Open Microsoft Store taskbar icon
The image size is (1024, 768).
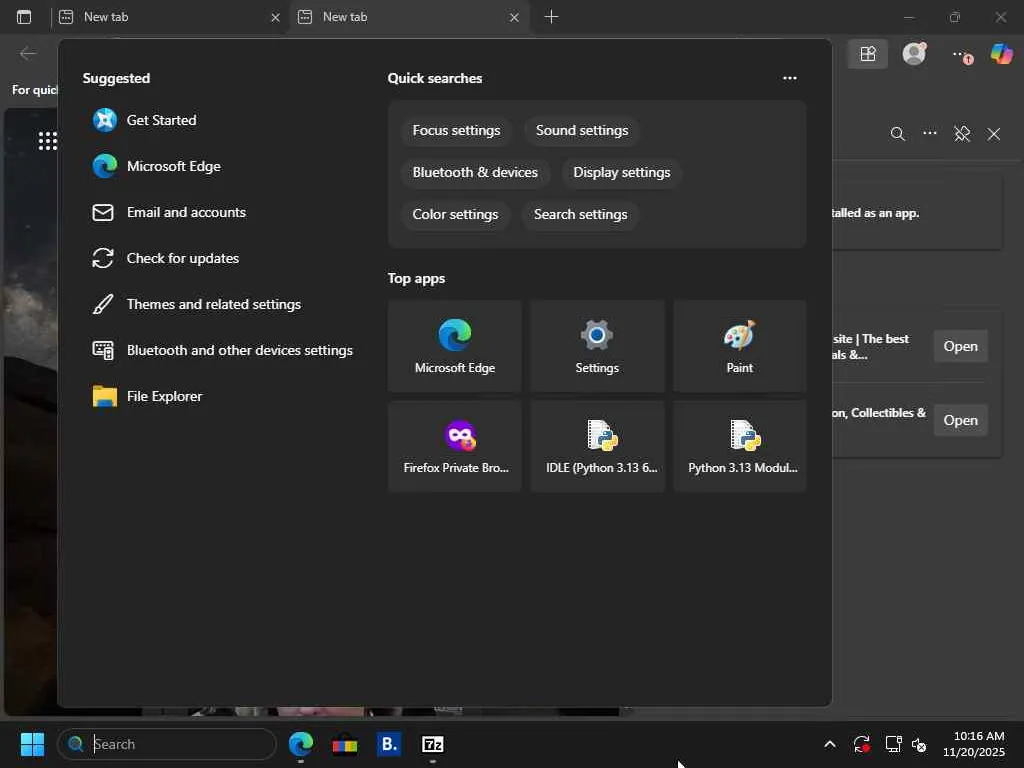345,744
